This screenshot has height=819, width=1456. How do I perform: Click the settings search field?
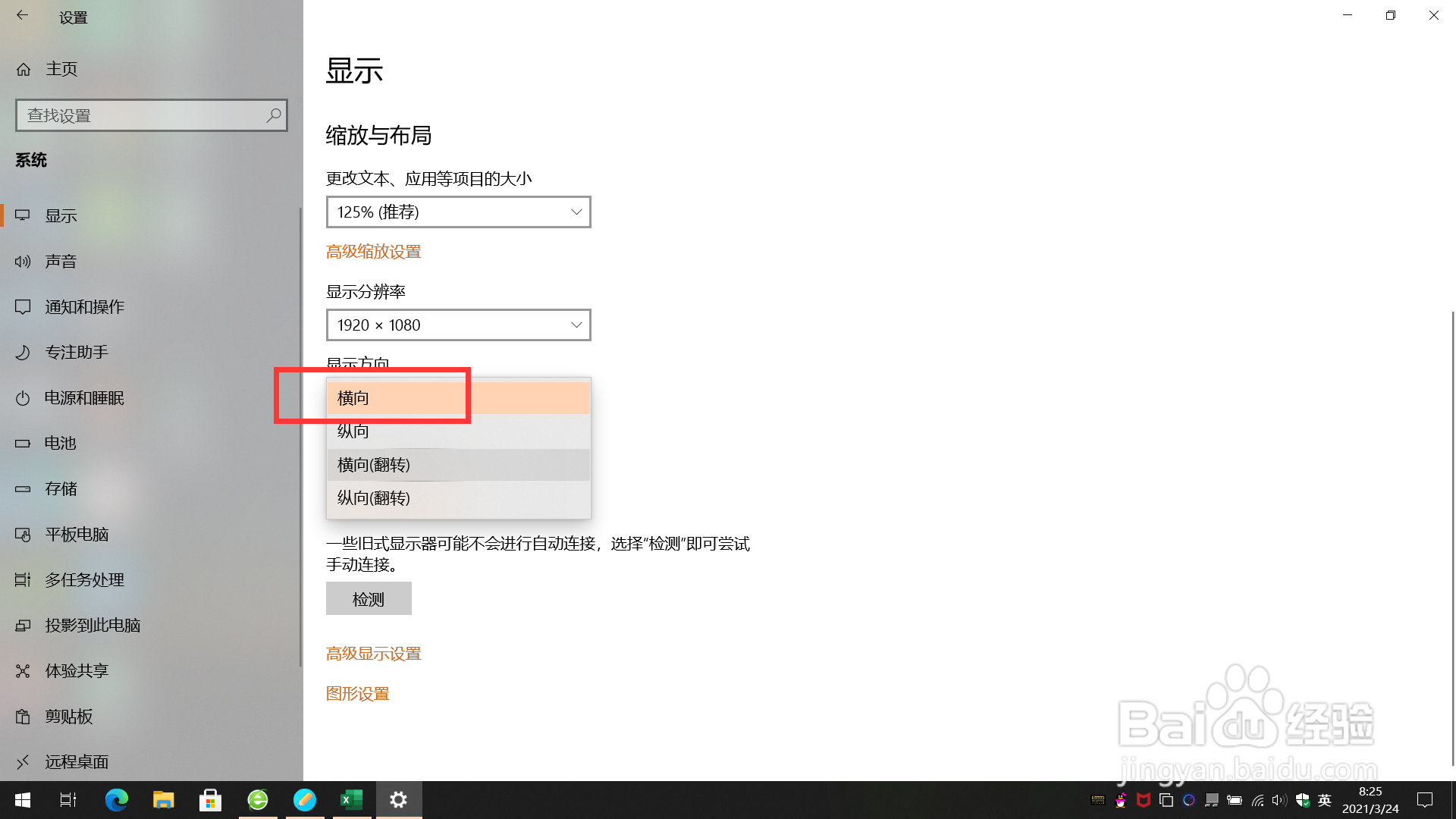(x=151, y=115)
